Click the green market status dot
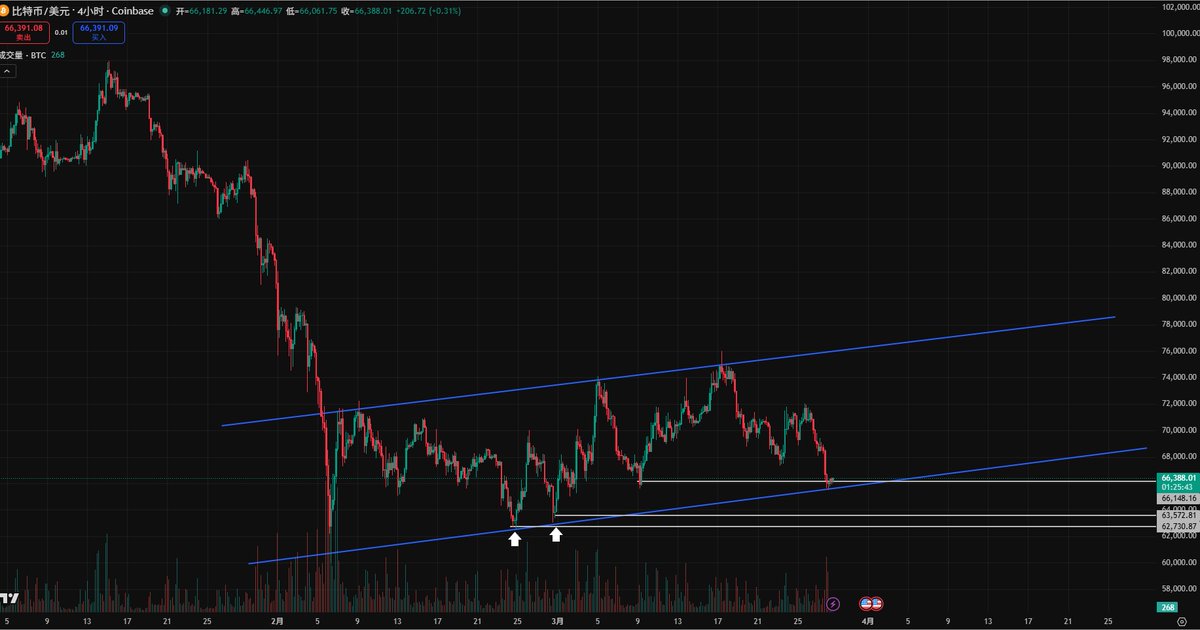Image resolution: width=1200 pixels, height=630 pixels. 165,9
